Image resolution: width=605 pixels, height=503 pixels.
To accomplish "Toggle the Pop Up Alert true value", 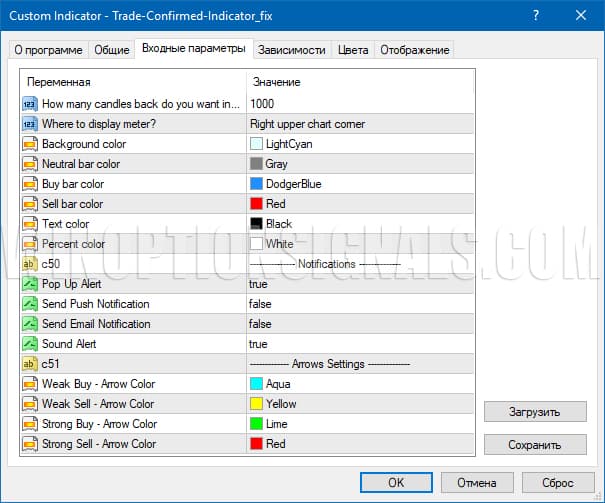I will pos(258,284).
